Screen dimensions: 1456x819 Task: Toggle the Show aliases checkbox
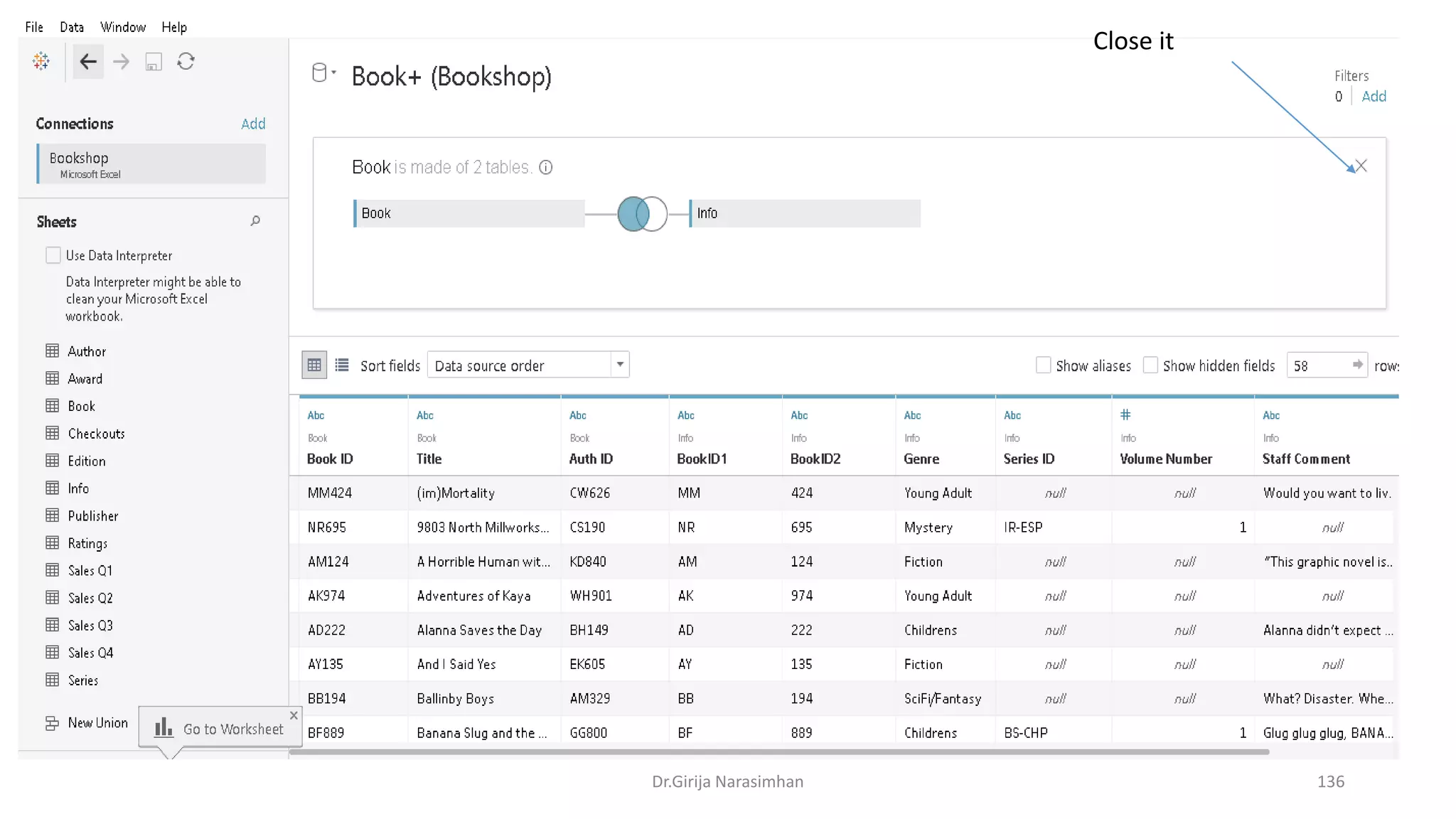point(1043,365)
